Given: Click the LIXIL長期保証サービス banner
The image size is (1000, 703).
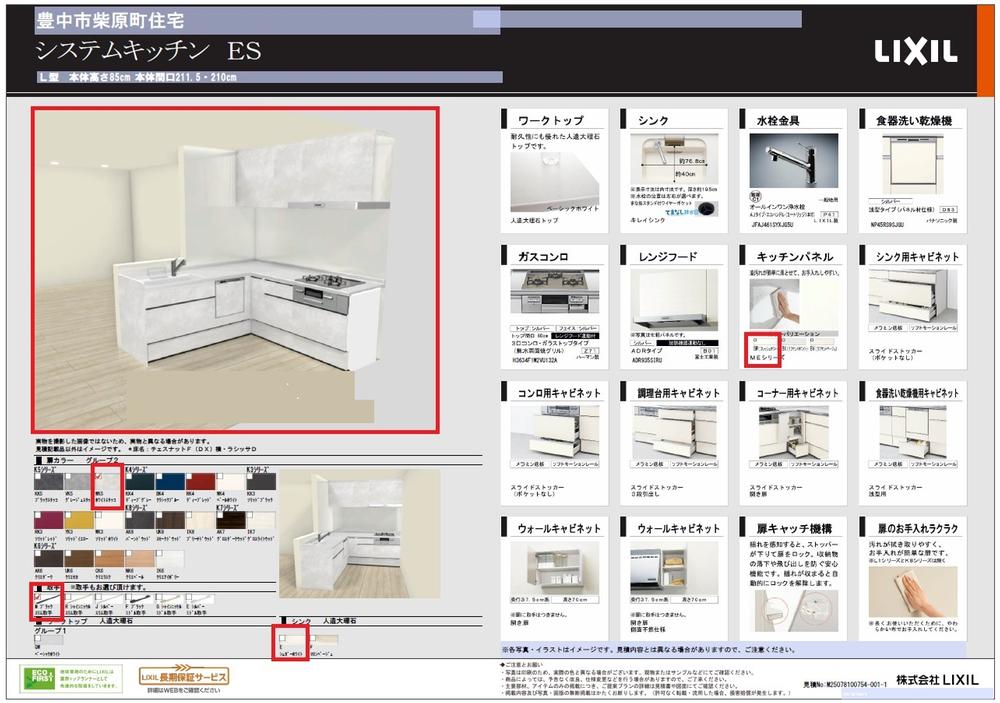Looking at the screenshot, I should point(184,677).
